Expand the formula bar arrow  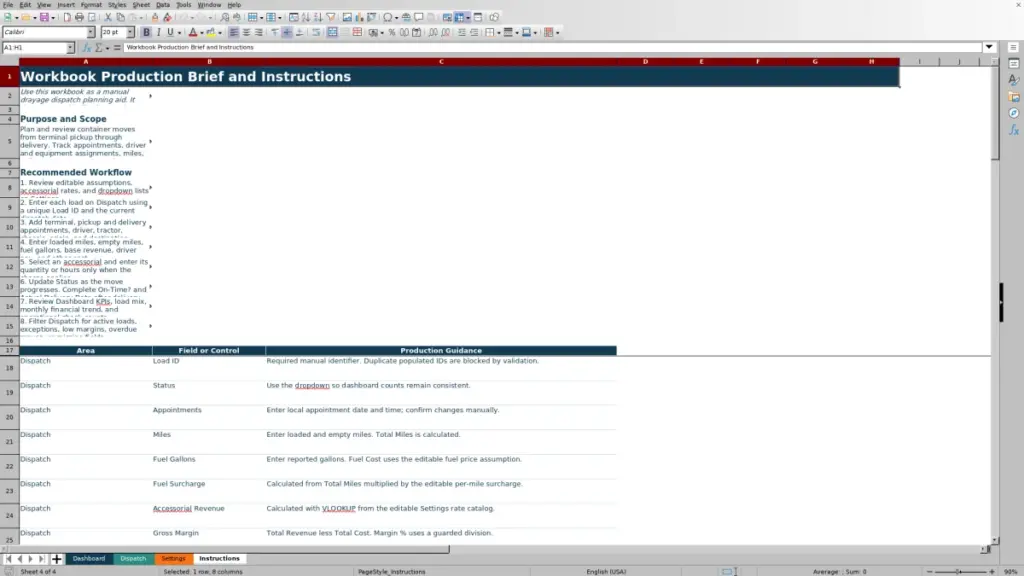tap(989, 48)
